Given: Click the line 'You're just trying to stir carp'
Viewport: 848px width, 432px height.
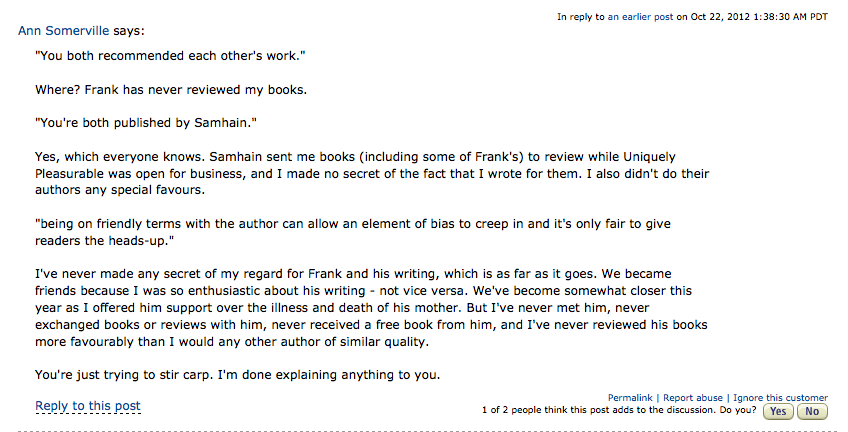Looking at the screenshot, I should 238,375.
